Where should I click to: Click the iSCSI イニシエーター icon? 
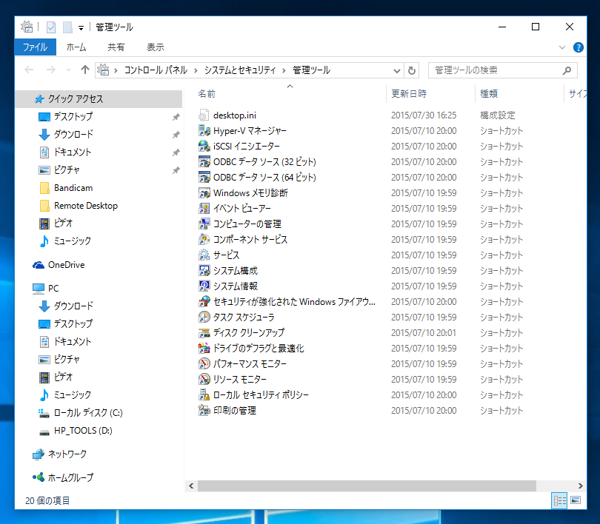pyautogui.click(x=204, y=146)
